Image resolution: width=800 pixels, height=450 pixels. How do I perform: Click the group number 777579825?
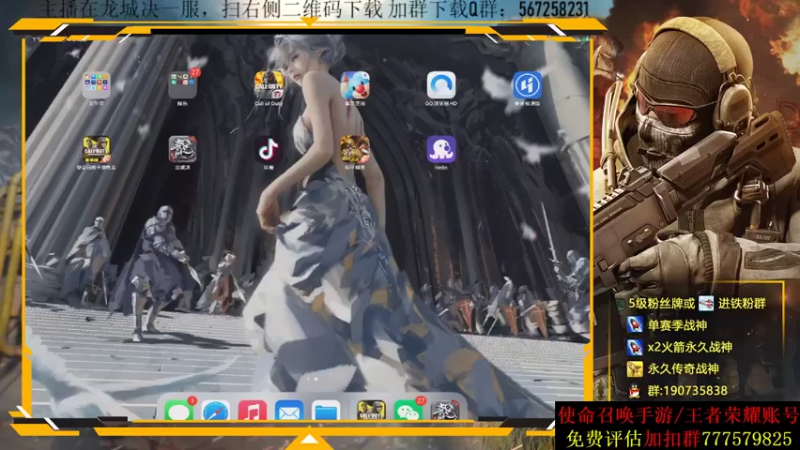[746, 439]
